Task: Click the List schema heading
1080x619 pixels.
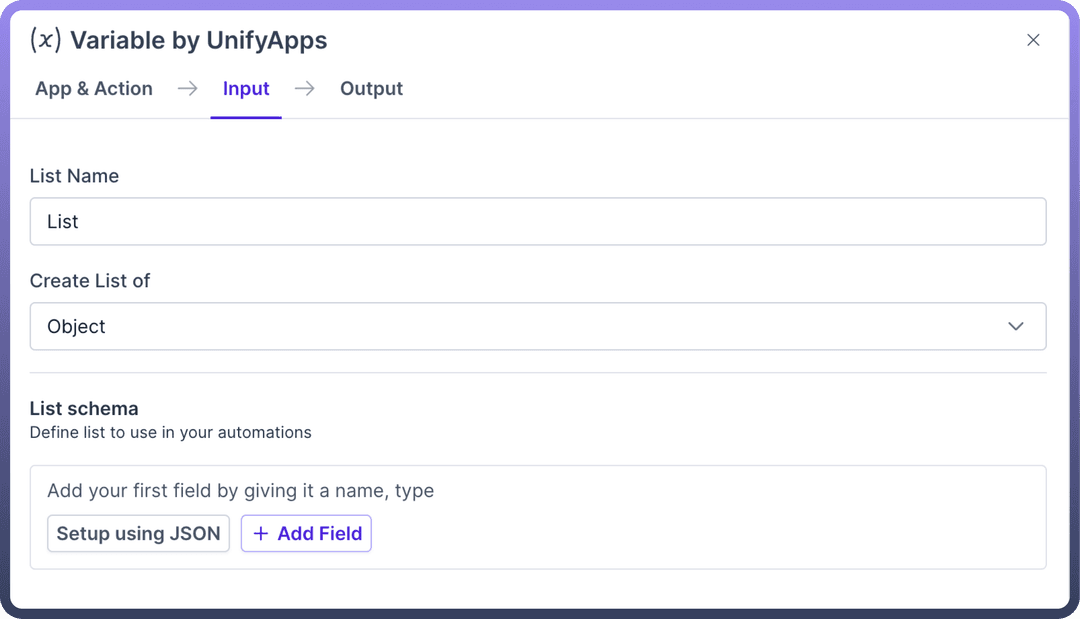Action: 84,409
